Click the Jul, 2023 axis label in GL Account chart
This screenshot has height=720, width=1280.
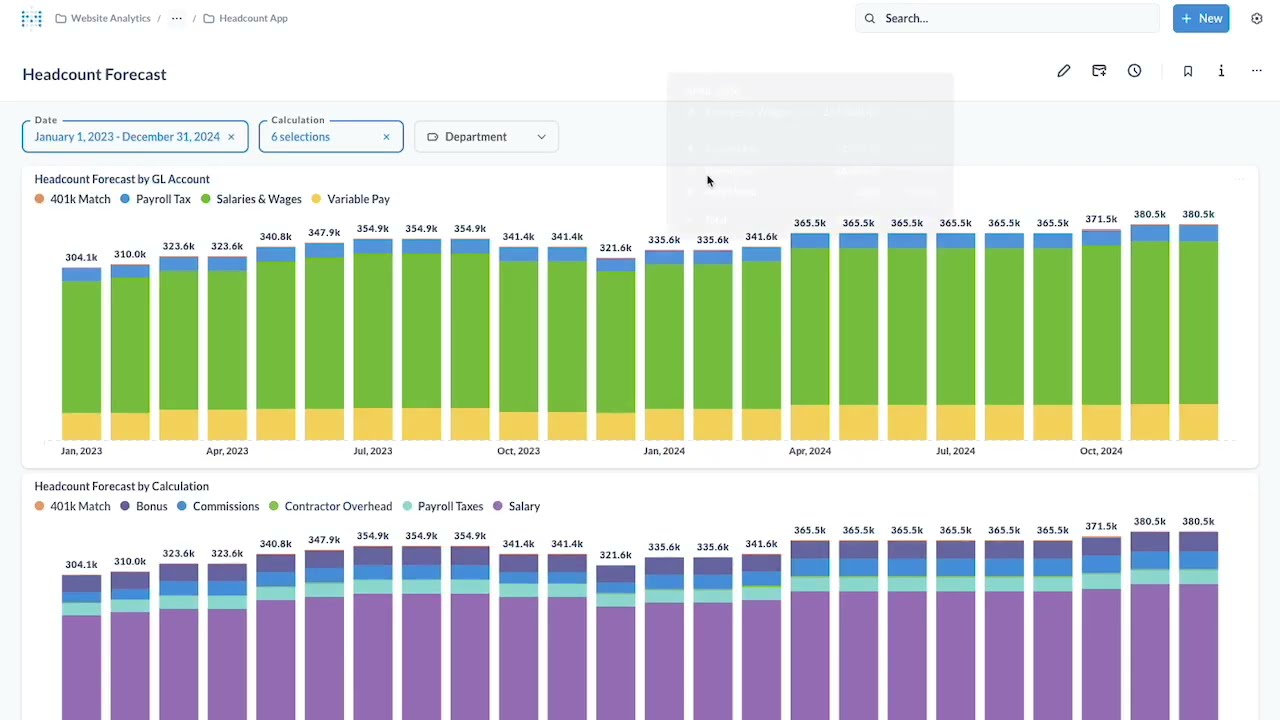coord(373,451)
